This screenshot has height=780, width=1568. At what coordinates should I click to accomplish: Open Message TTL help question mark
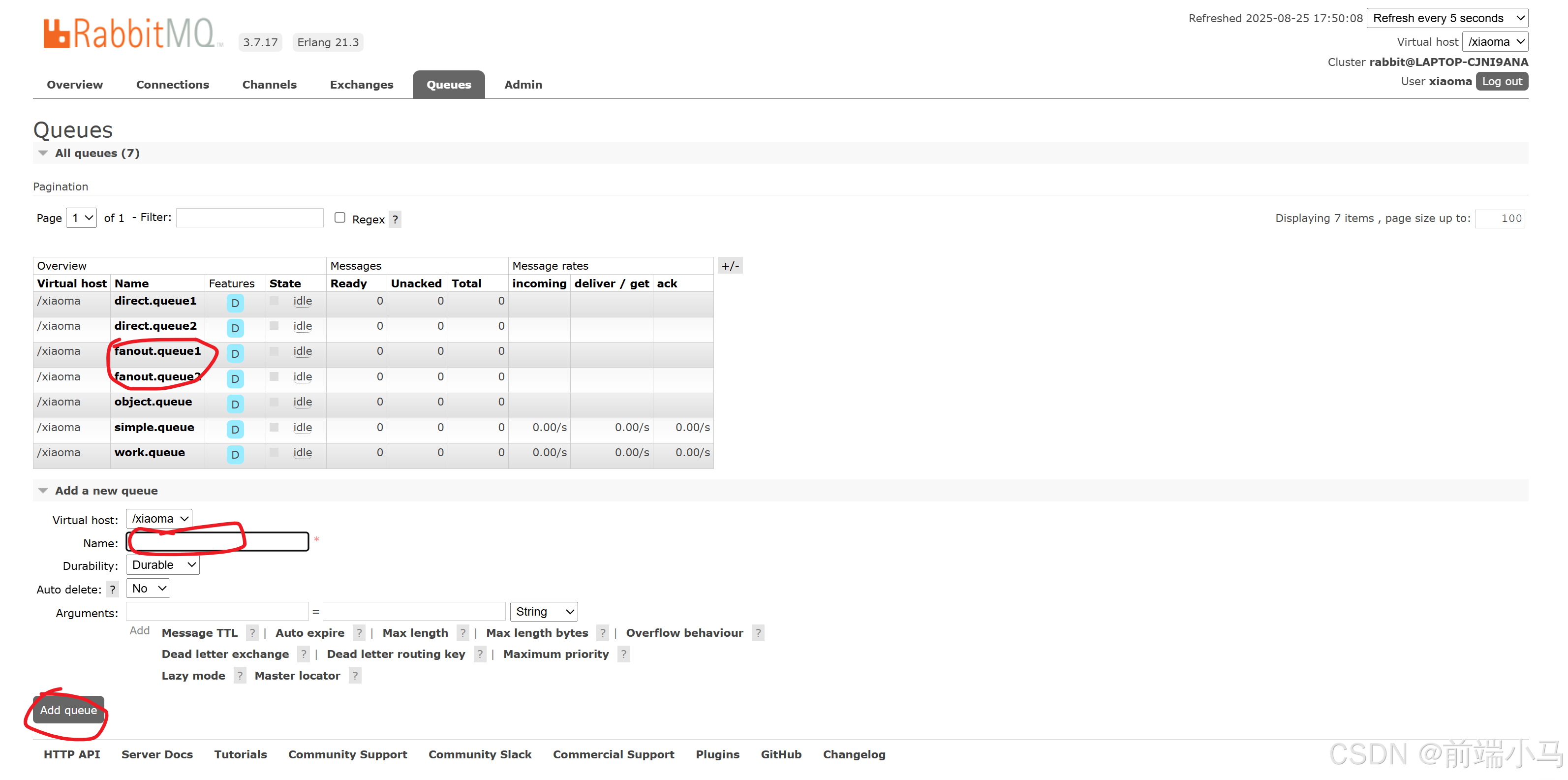pos(252,633)
